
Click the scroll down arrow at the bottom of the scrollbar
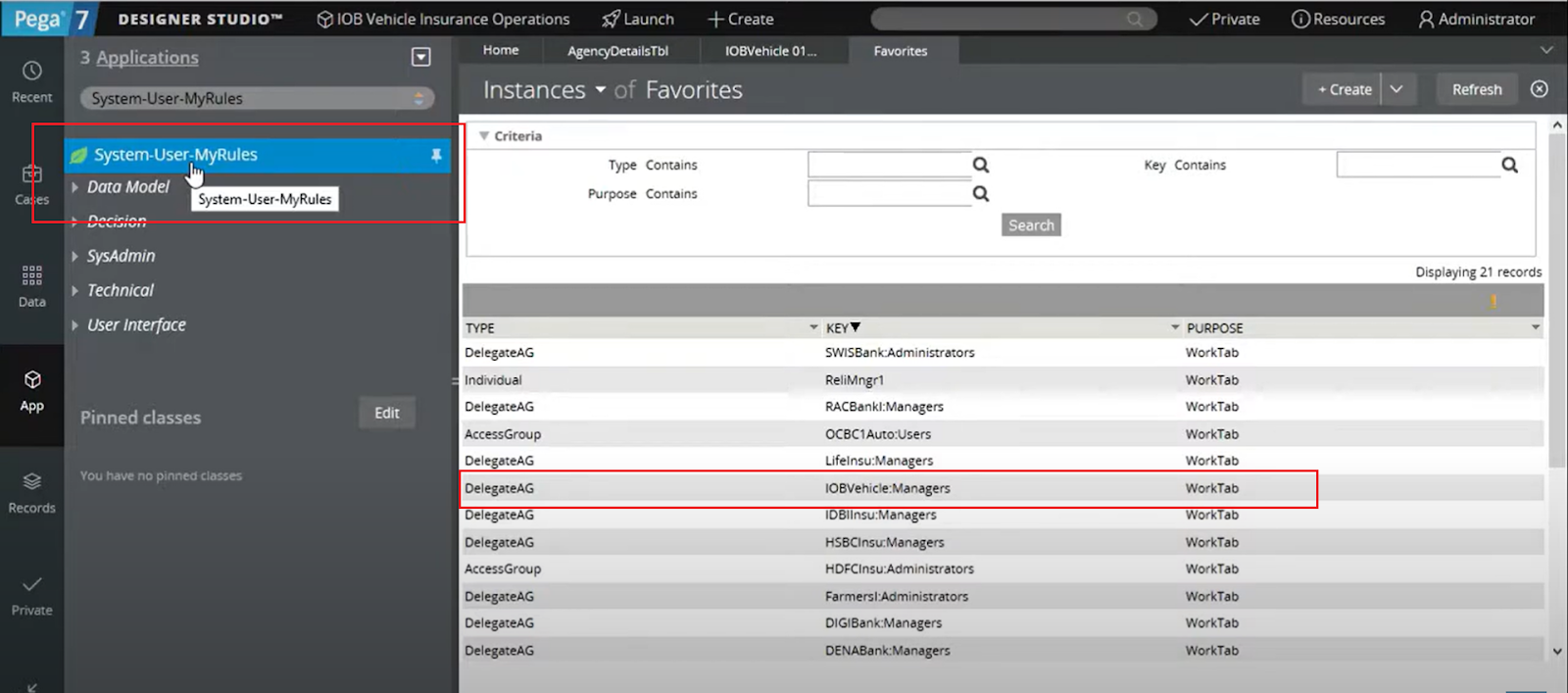[1557, 651]
